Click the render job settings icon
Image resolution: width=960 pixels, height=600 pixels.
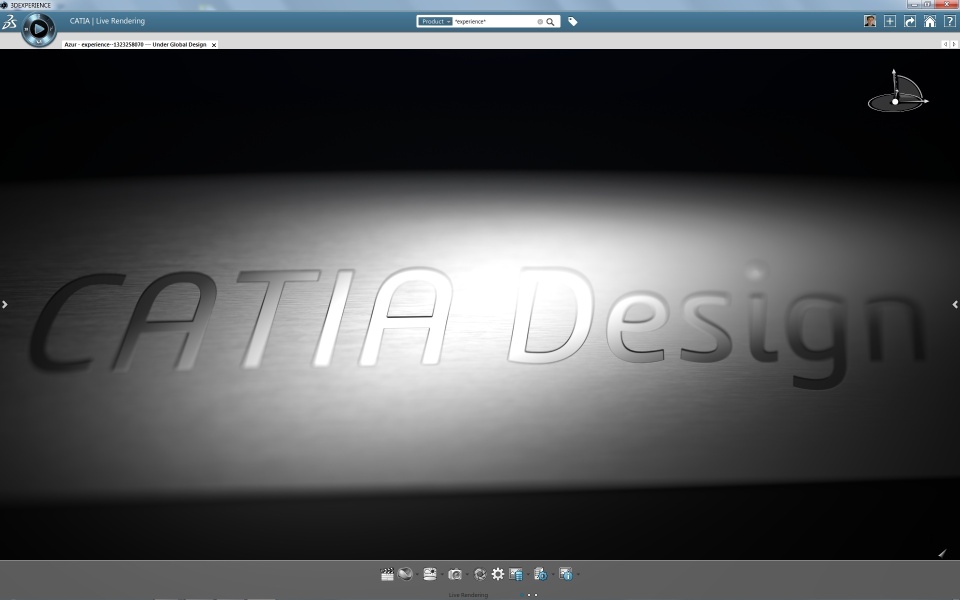coord(540,574)
